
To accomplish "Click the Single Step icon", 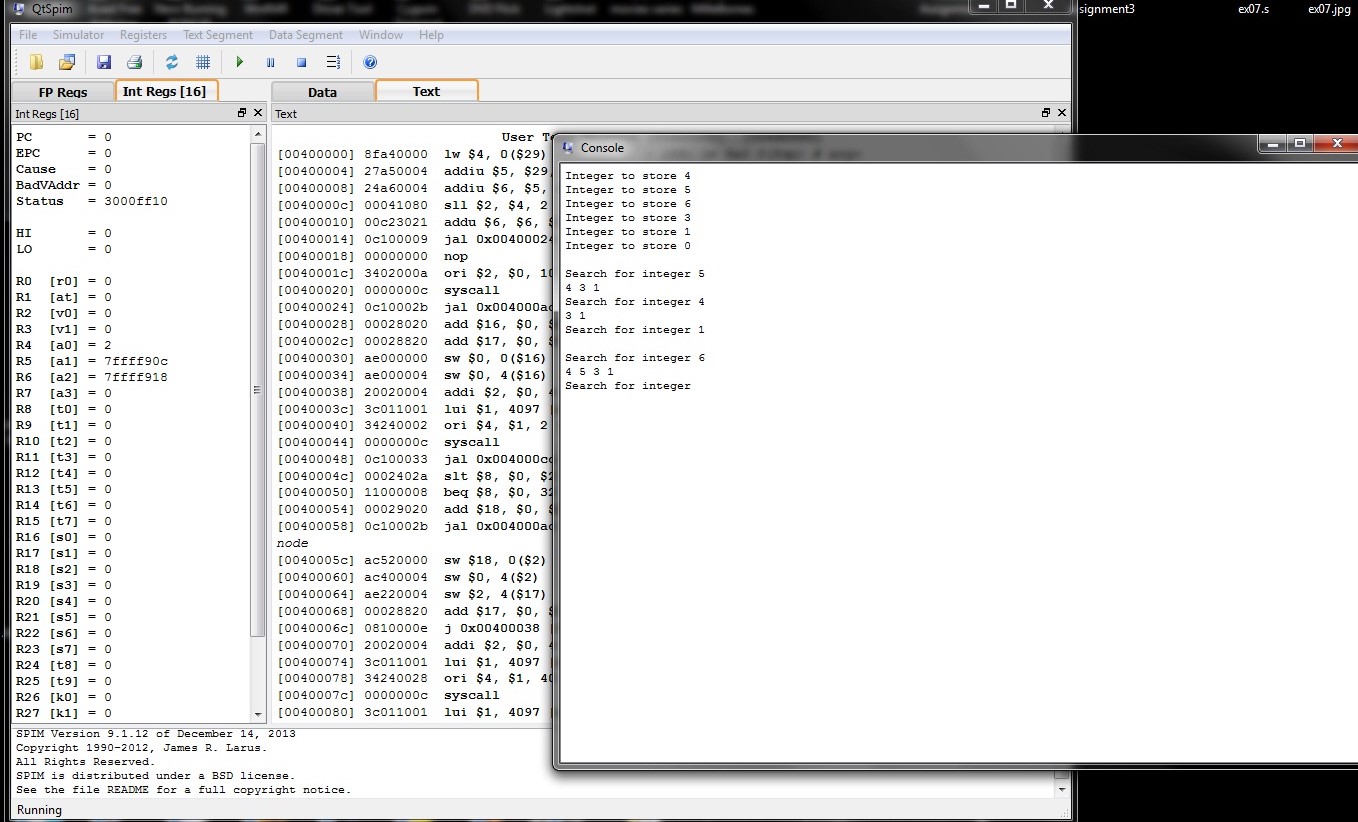I will [x=333, y=62].
